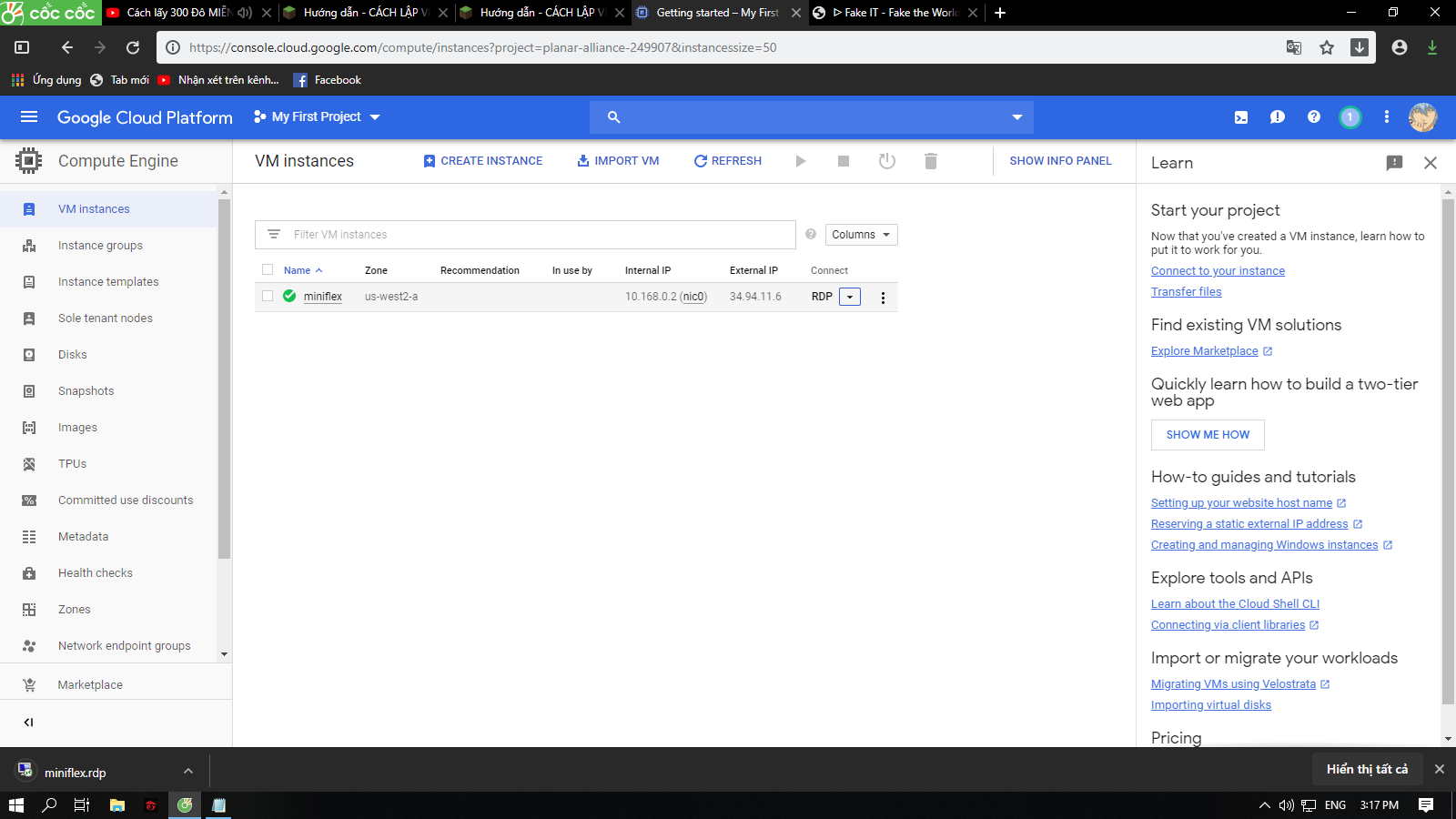
Task: Open Instance templates in the sidebar
Action: [x=109, y=282]
